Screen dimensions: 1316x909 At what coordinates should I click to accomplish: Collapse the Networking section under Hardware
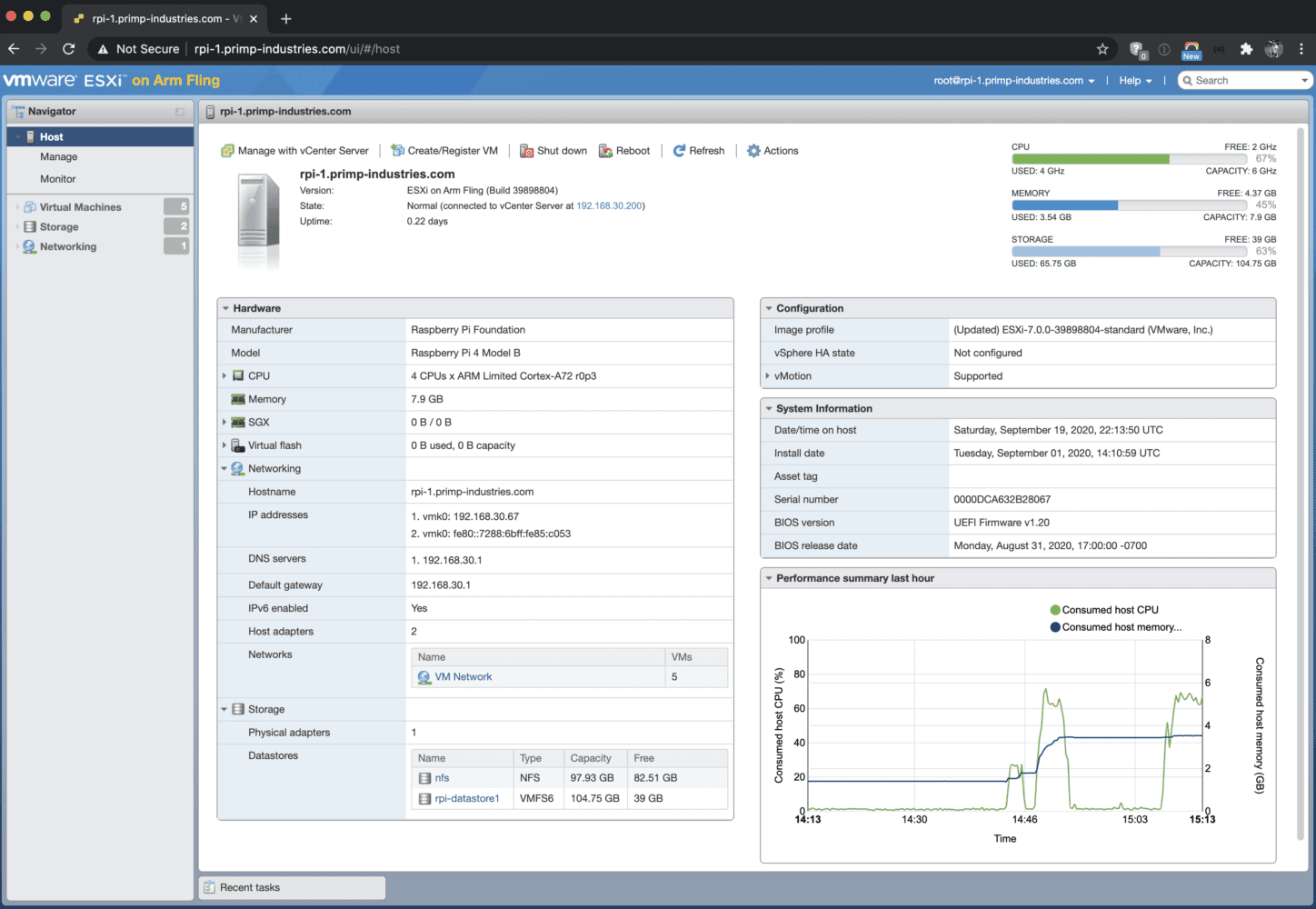(x=224, y=468)
